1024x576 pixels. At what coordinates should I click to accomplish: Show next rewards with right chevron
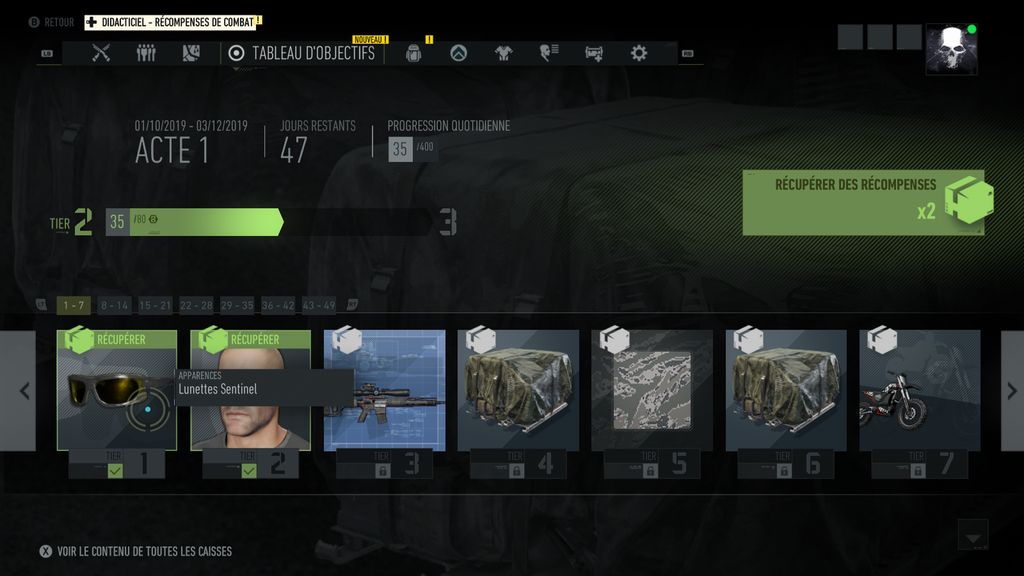(1012, 391)
